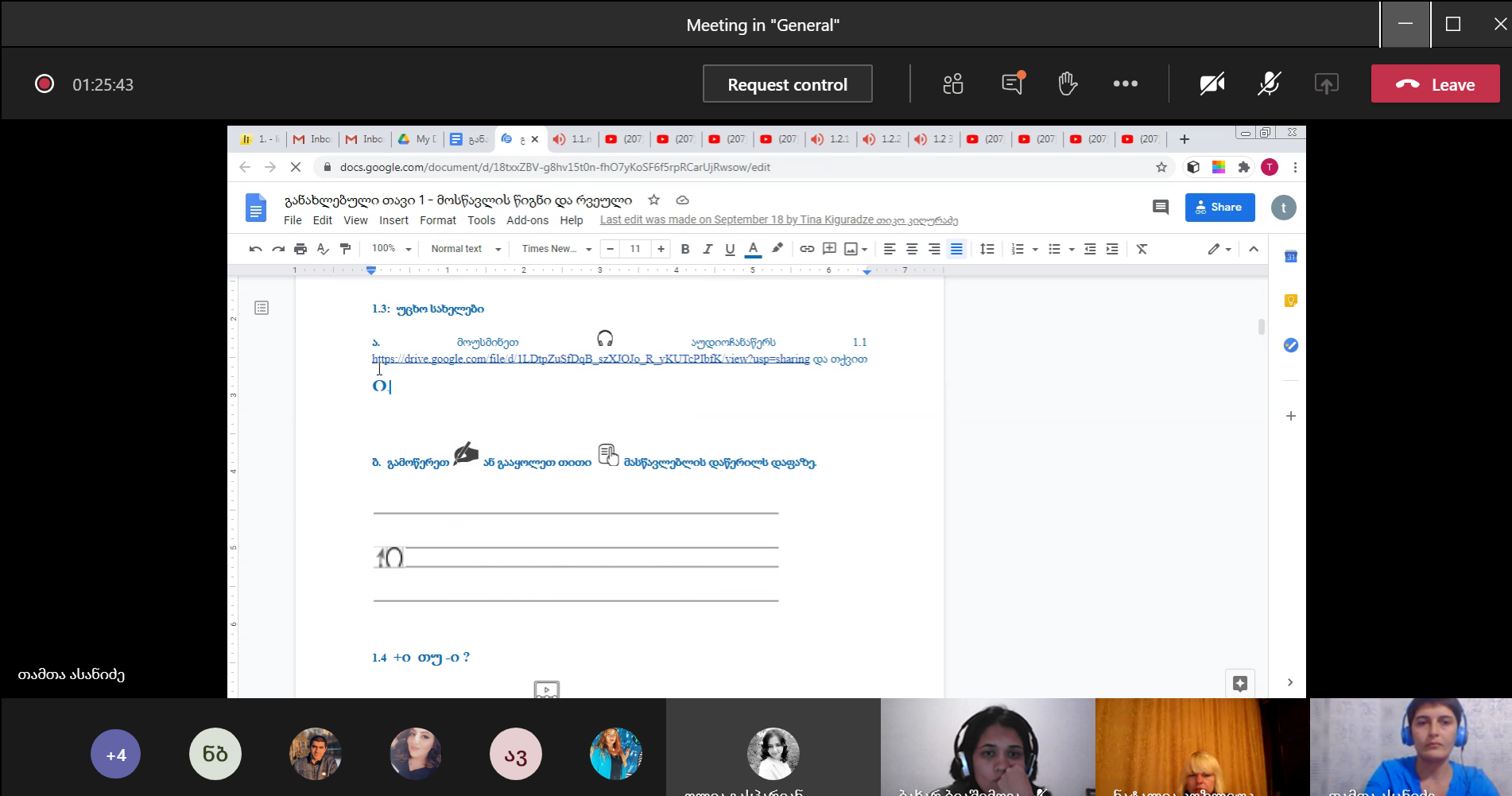The image size is (1512, 796).
Task: Open more actions ellipsis menu
Action: point(1125,83)
